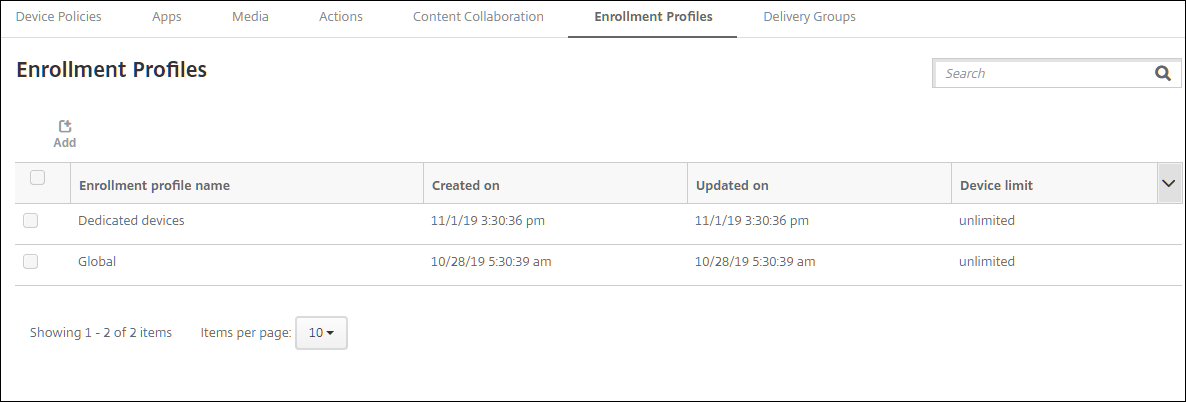
Task: Switch to the Delivery Groups tab
Action: click(x=809, y=17)
